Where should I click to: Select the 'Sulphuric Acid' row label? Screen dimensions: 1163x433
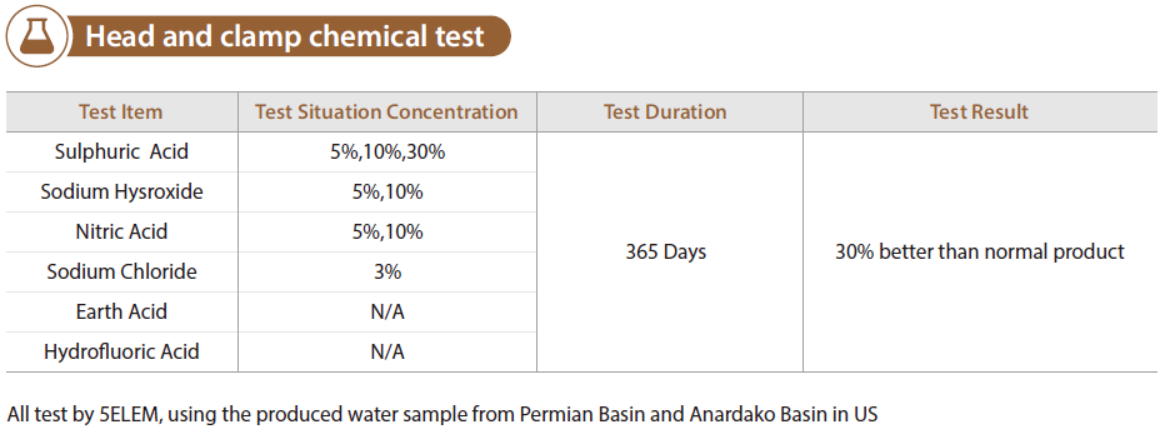[122, 152]
